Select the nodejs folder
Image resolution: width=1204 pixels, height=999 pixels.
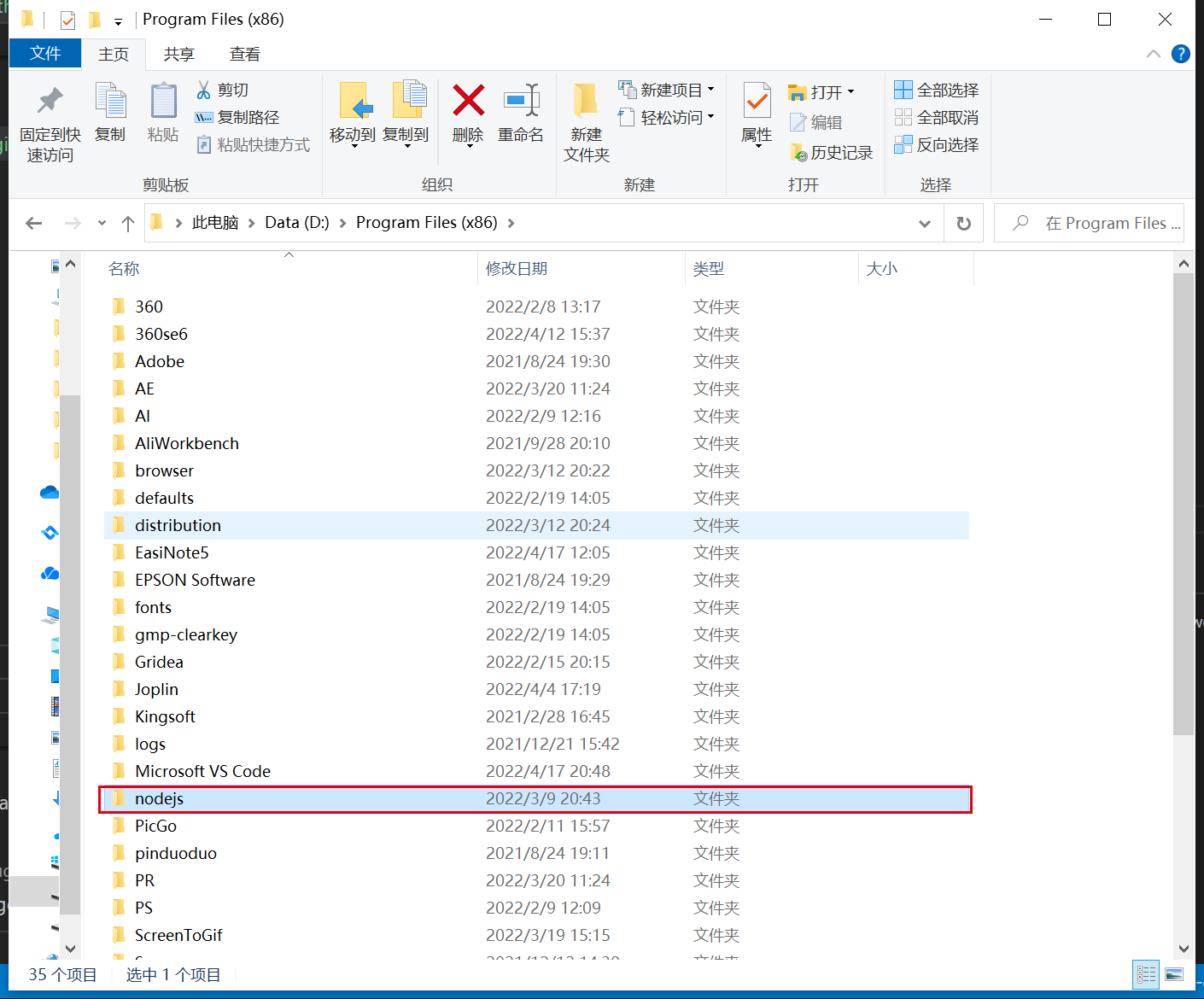pos(535,798)
